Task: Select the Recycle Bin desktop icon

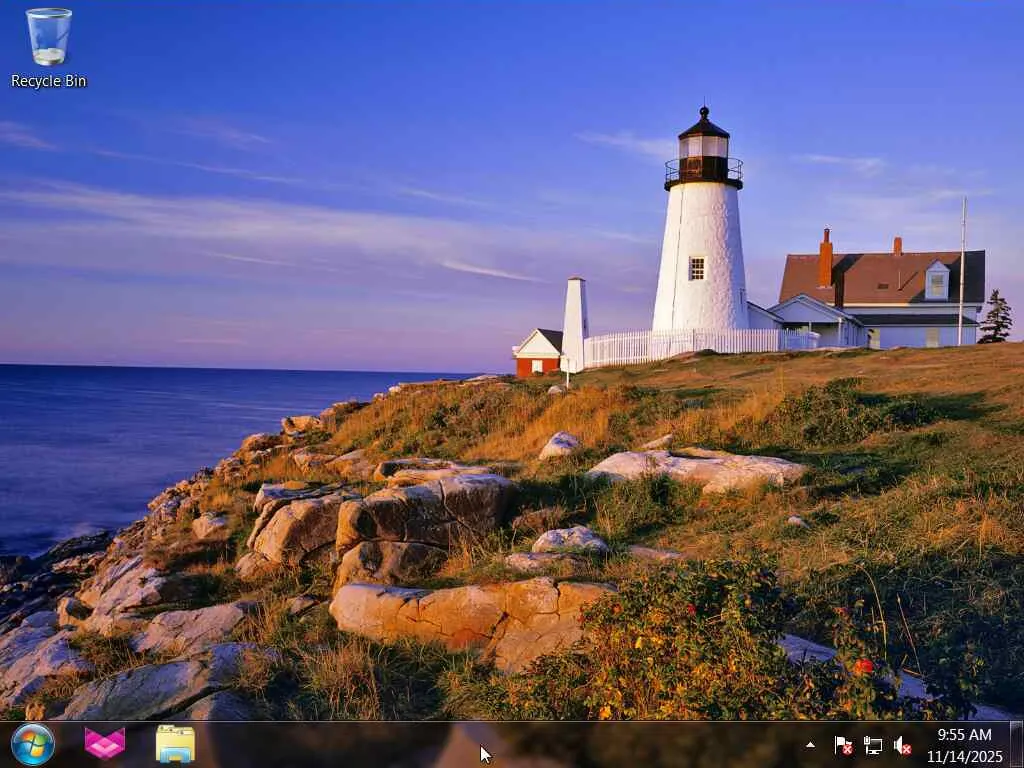Action: click(x=48, y=47)
